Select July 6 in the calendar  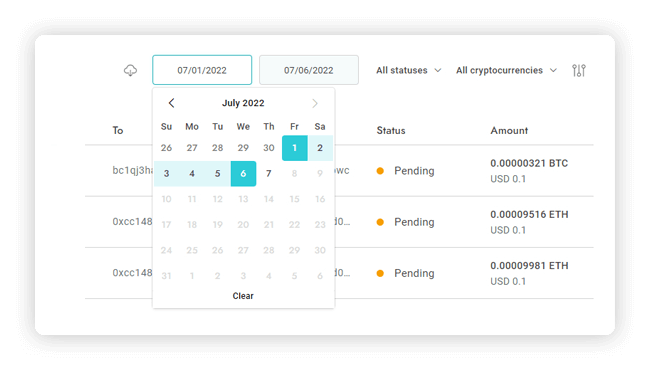(x=243, y=174)
